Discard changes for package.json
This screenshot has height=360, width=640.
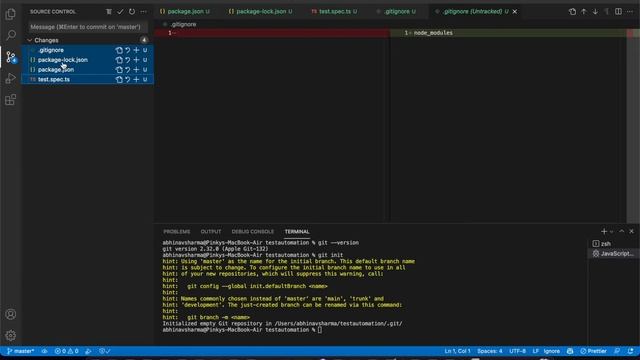(x=128, y=70)
